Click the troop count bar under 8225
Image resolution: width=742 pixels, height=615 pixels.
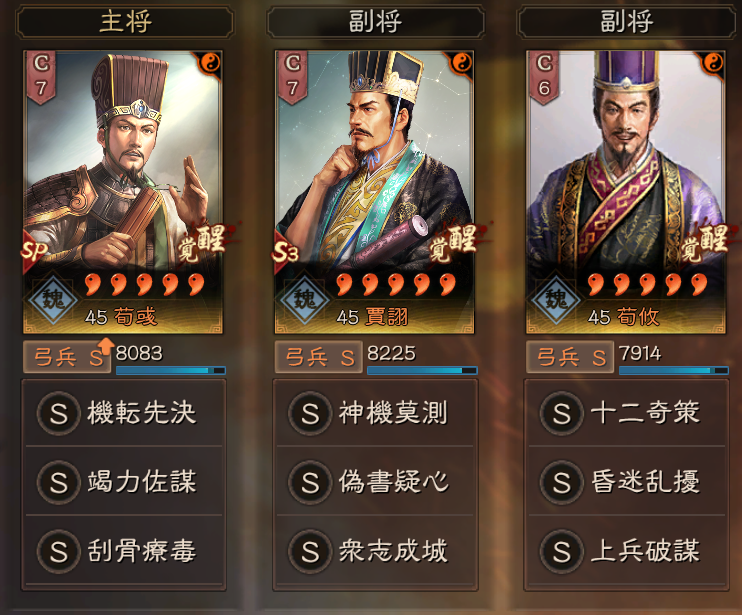click(x=422, y=370)
